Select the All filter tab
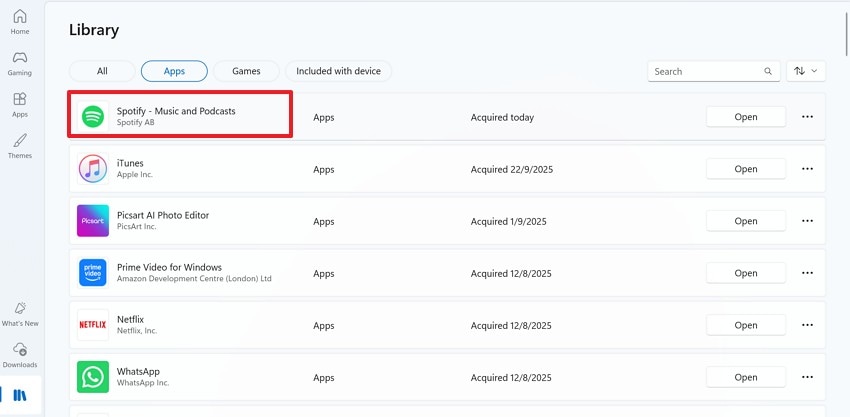This screenshot has width=850, height=417. coord(102,71)
